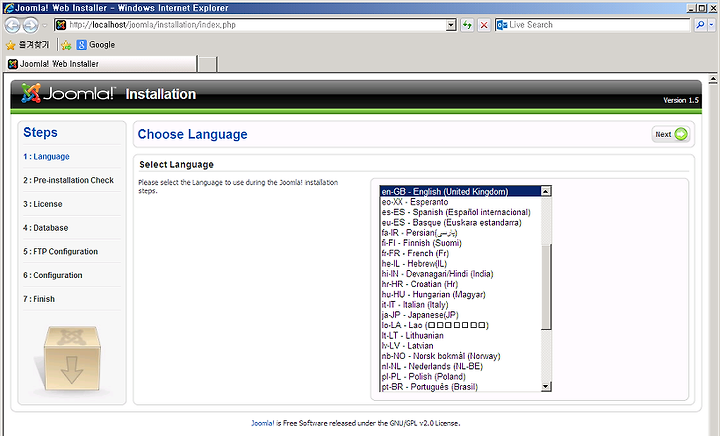Select step 1 : Language
The width and height of the screenshot is (720, 436).
click(46, 157)
